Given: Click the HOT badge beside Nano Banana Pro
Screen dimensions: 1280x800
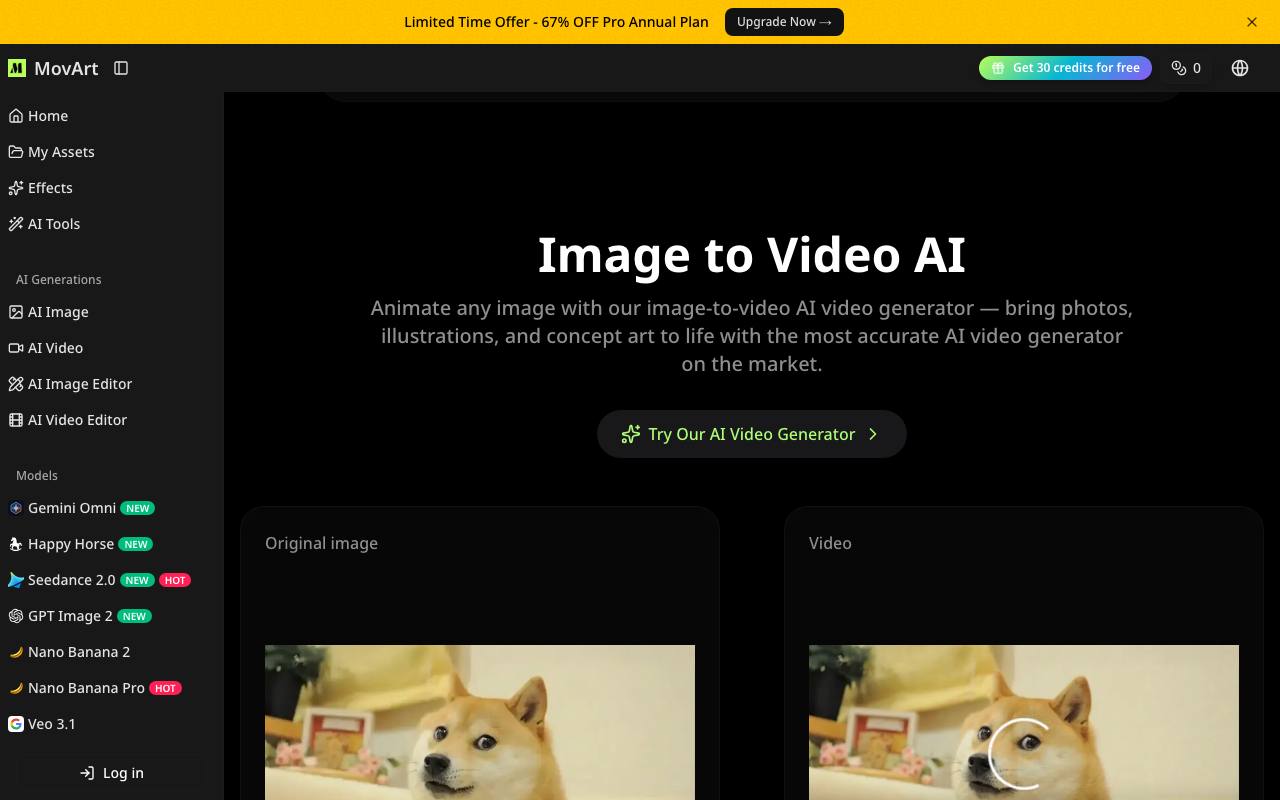Looking at the screenshot, I should click(165, 688).
